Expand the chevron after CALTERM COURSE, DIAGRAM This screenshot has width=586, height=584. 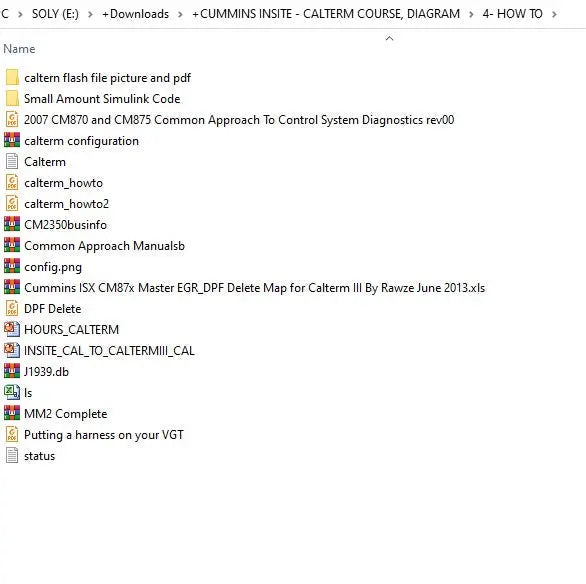point(471,14)
